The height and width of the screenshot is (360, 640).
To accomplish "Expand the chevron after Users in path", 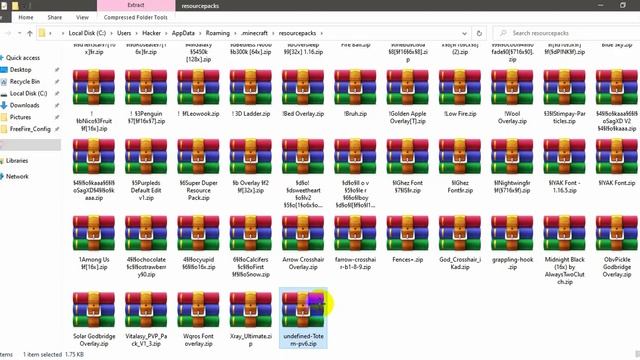I will point(136,33).
